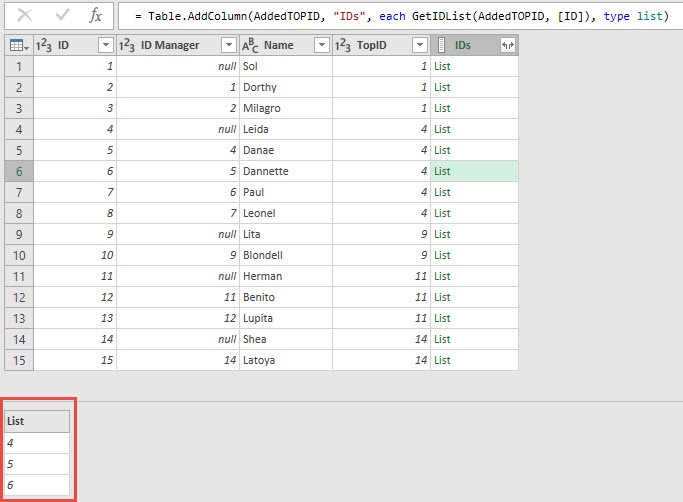Image resolution: width=683 pixels, height=502 pixels.
Task: Click the preview pane 'List' header
Action: [x=37, y=421]
